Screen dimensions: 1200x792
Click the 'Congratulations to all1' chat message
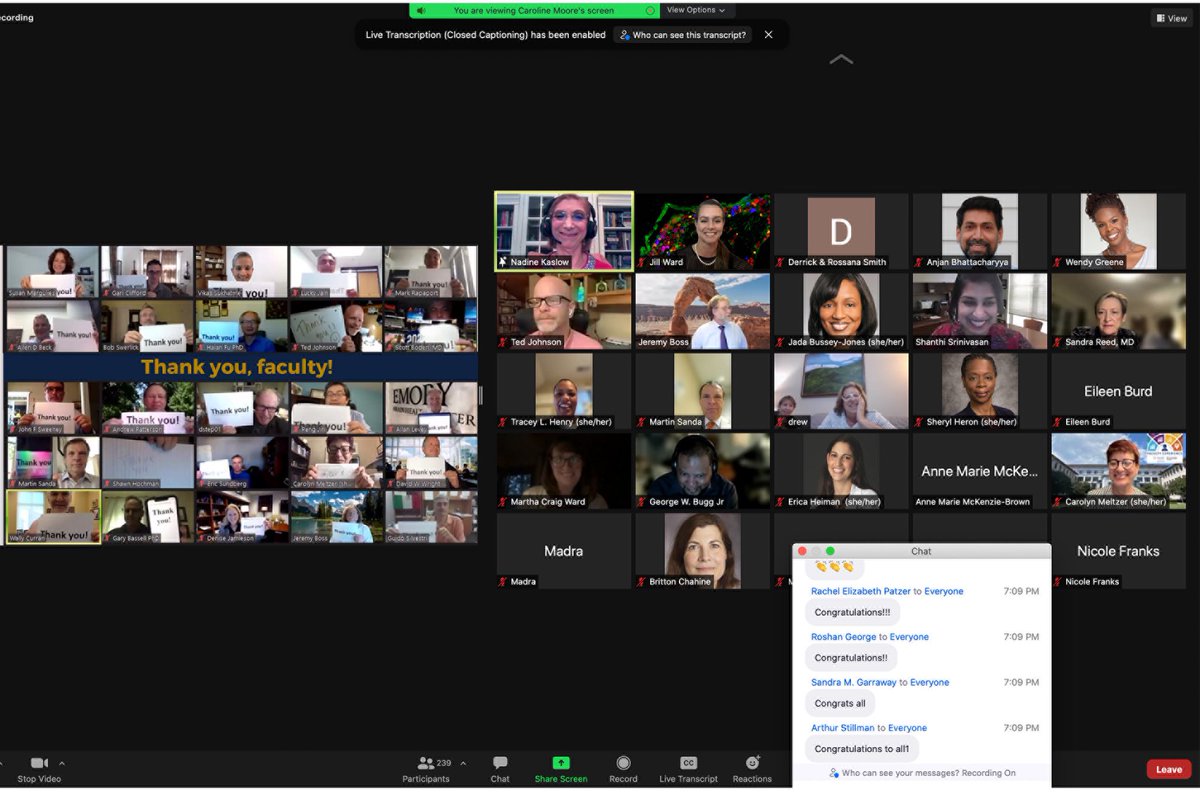click(861, 748)
